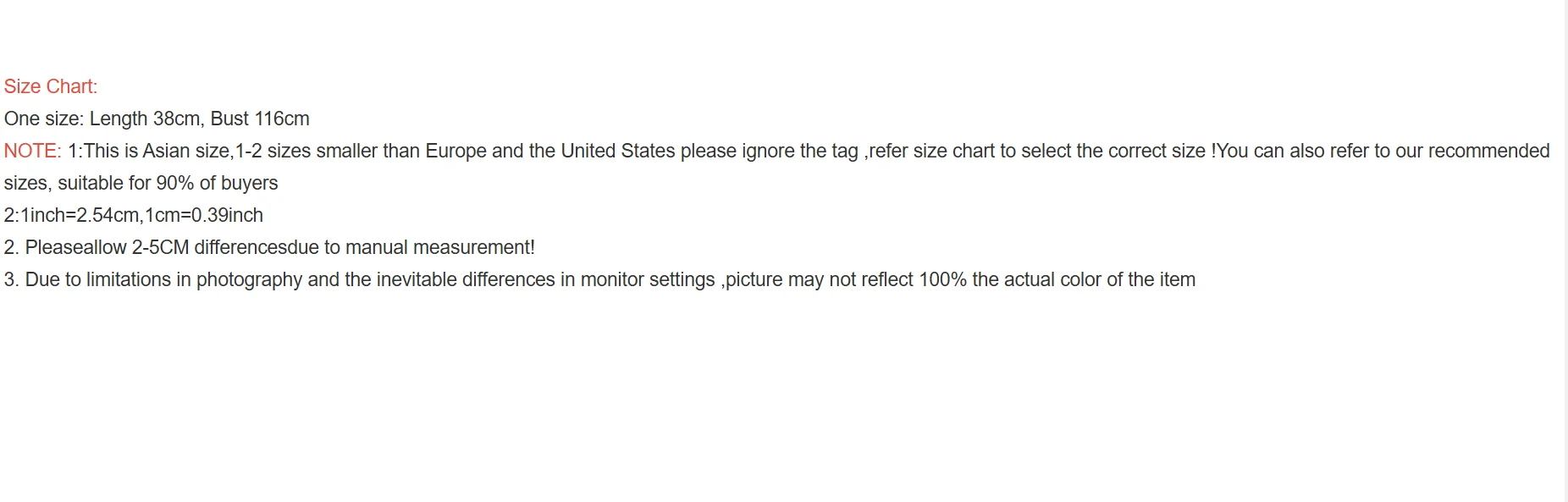Click the '1cm=0.39inch' conversion text
The image size is (1568, 502).
tap(204, 215)
